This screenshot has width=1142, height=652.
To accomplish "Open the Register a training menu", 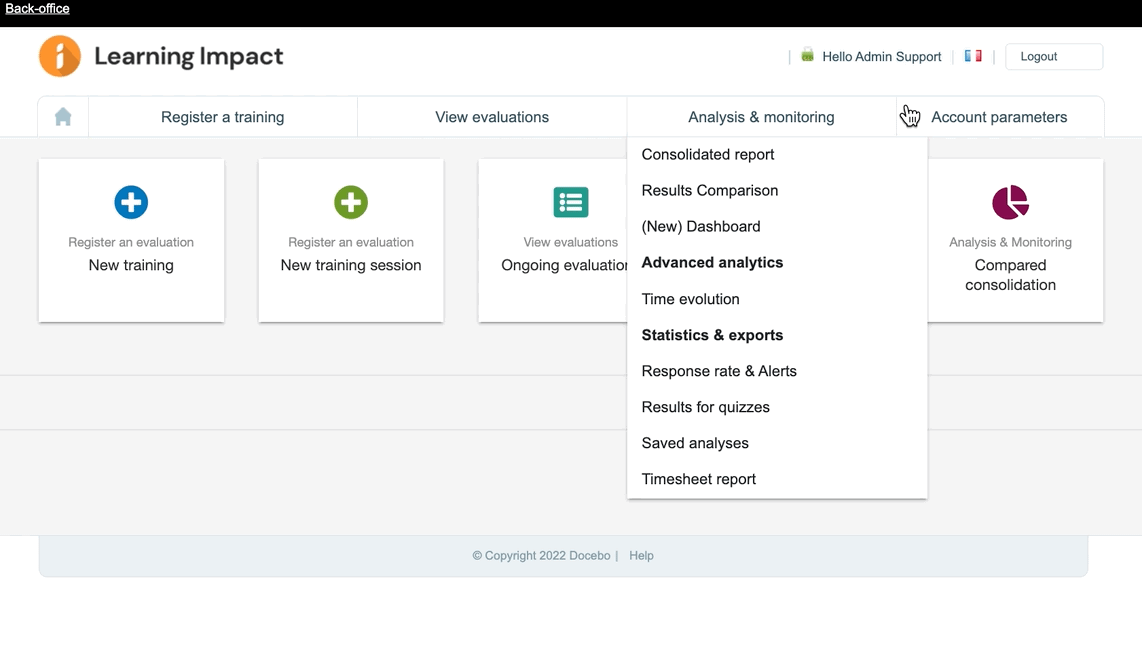I will point(222,116).
